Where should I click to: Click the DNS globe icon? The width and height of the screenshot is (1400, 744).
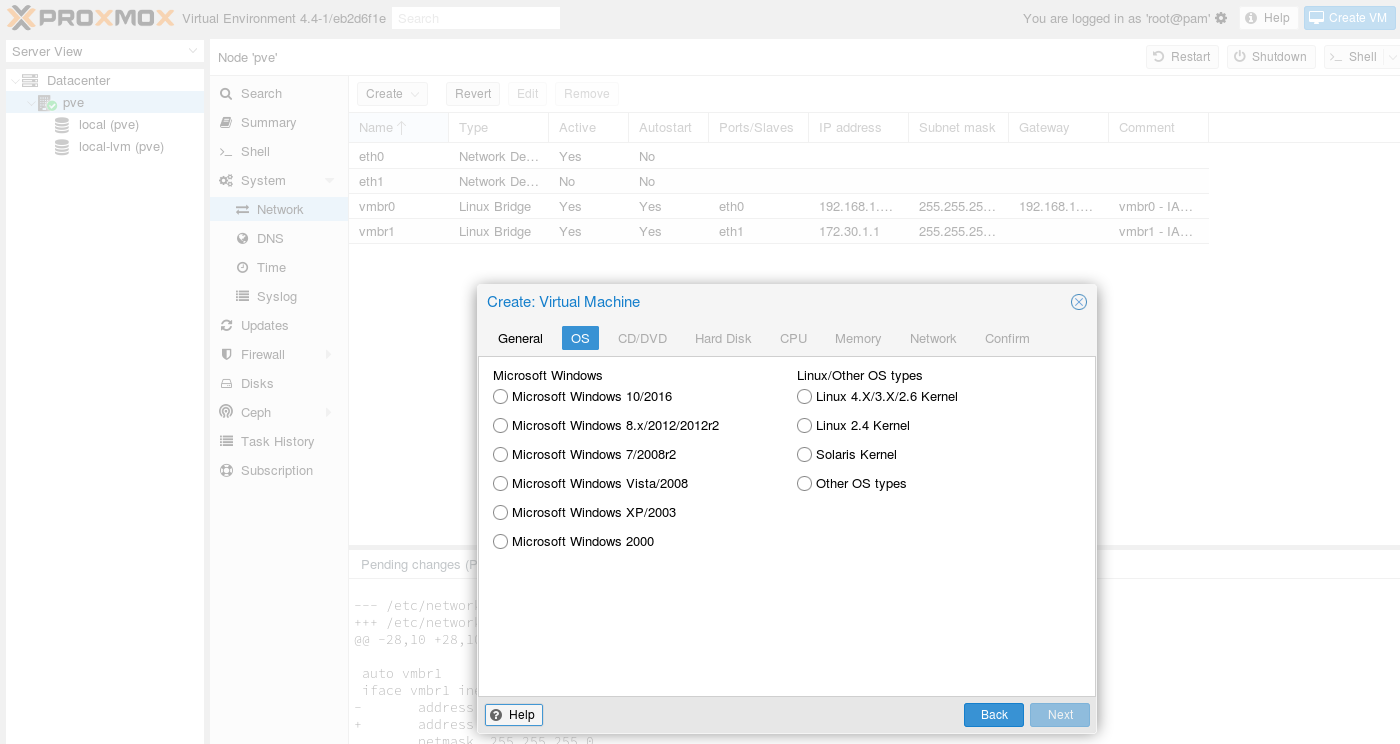pos(242,239)
